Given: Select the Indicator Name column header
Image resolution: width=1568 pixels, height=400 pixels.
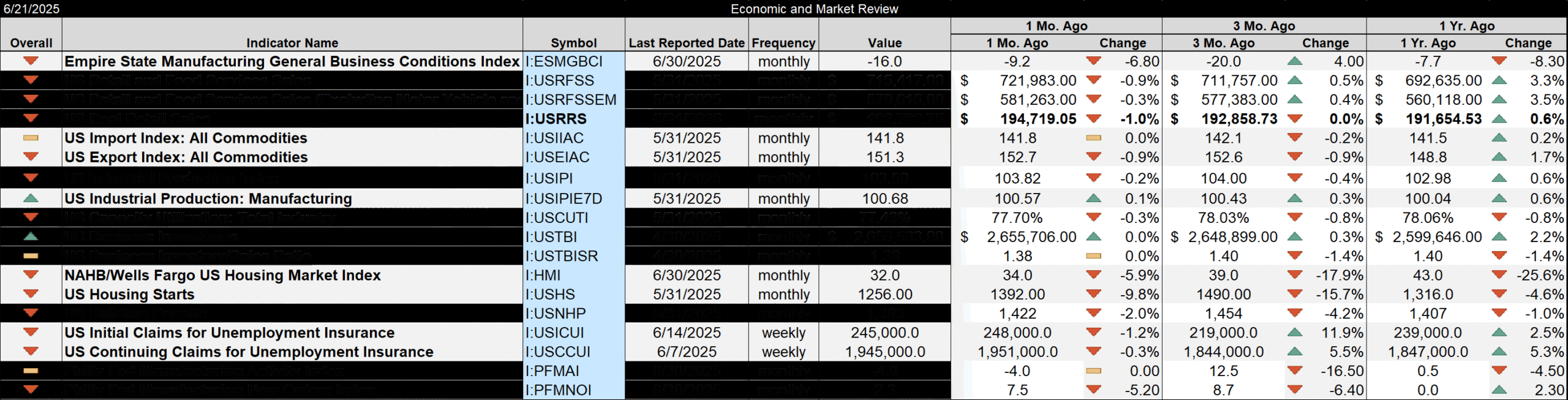Looking at the screenshot, I should 292,43.
